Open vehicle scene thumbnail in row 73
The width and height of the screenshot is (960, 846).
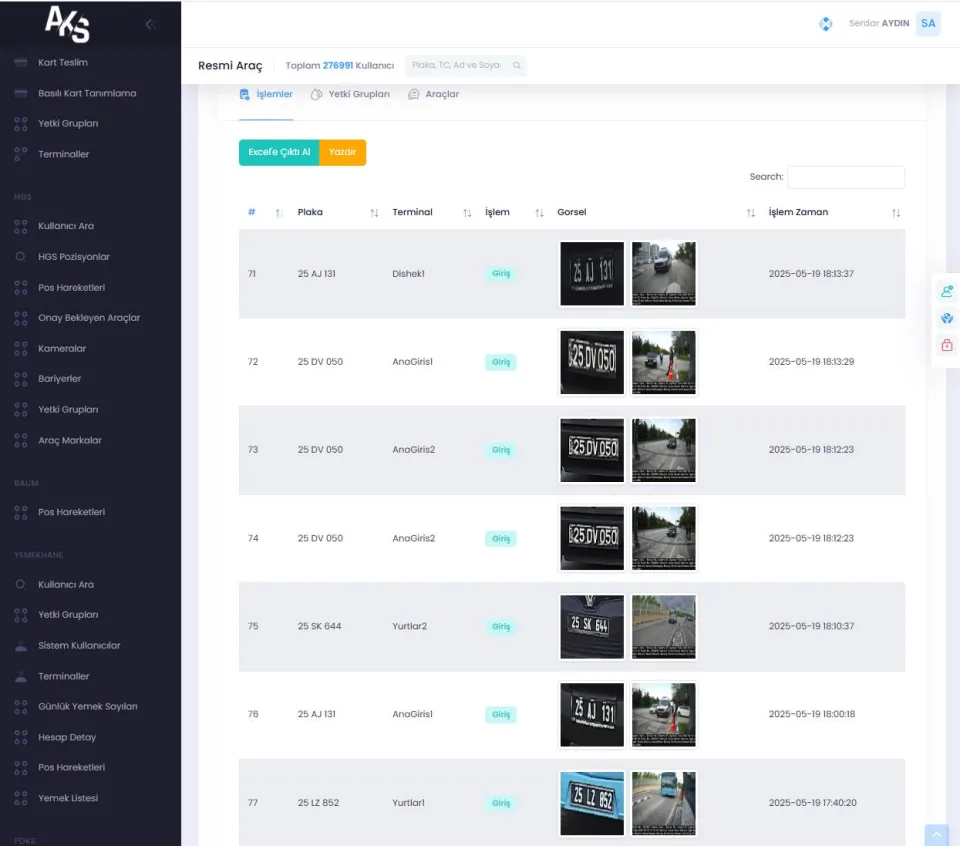(664, 450)
